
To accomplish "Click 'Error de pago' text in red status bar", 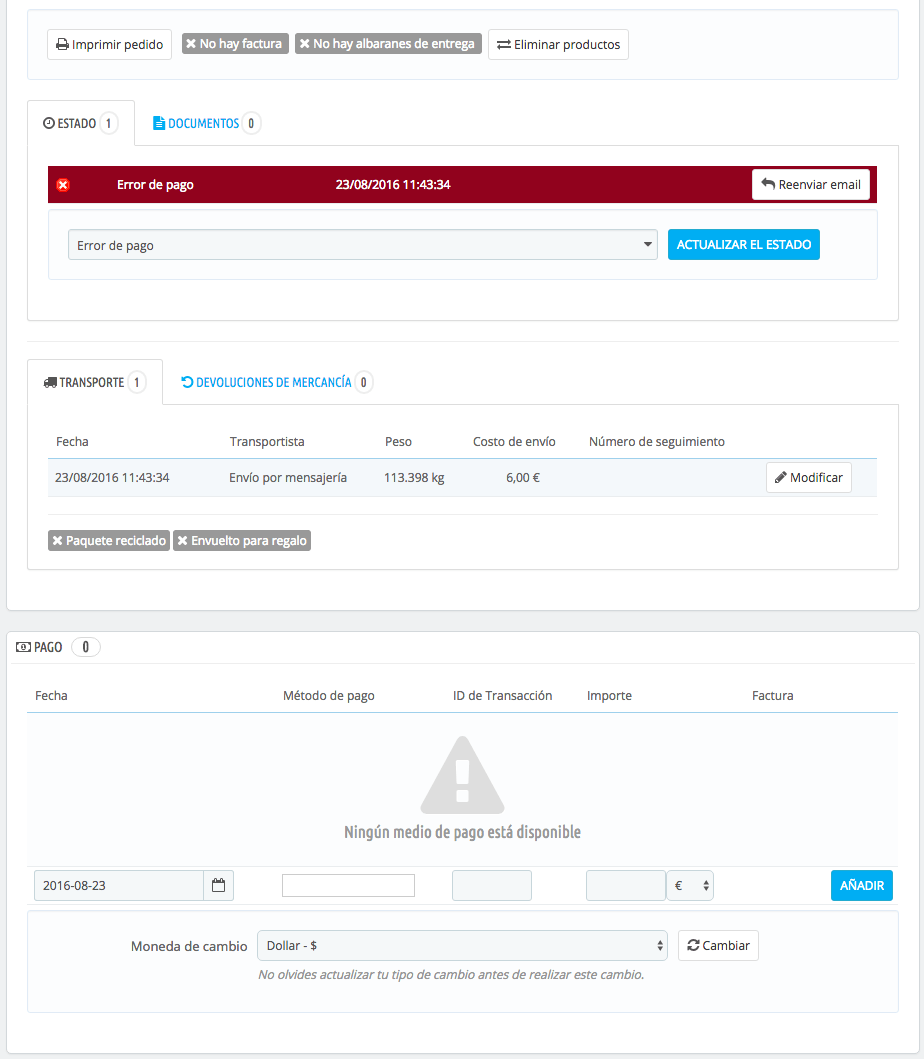I will (x=155, y=184).
